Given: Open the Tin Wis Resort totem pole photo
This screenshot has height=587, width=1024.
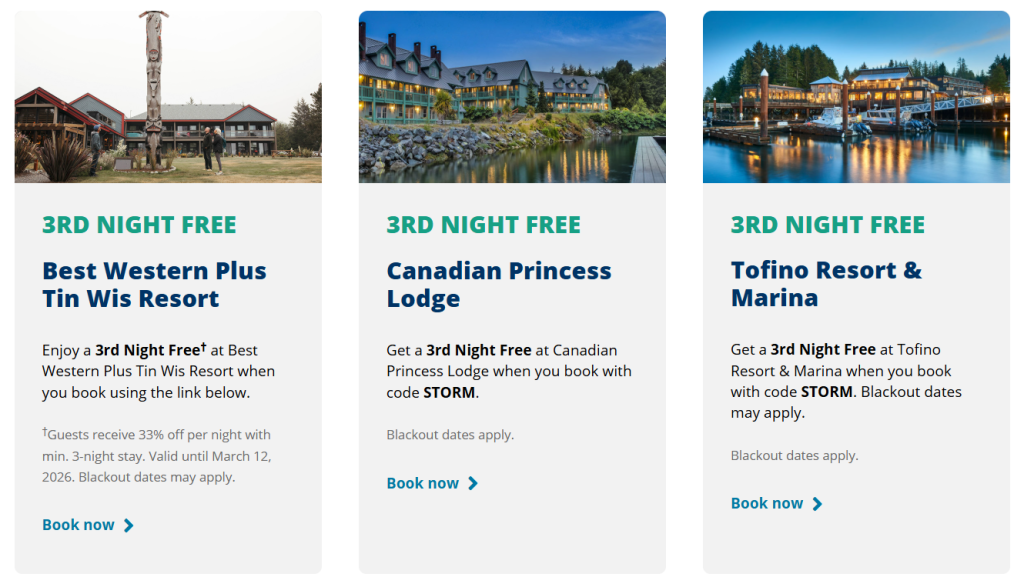Looking at the screenshot, I should [x=168, y=97].
